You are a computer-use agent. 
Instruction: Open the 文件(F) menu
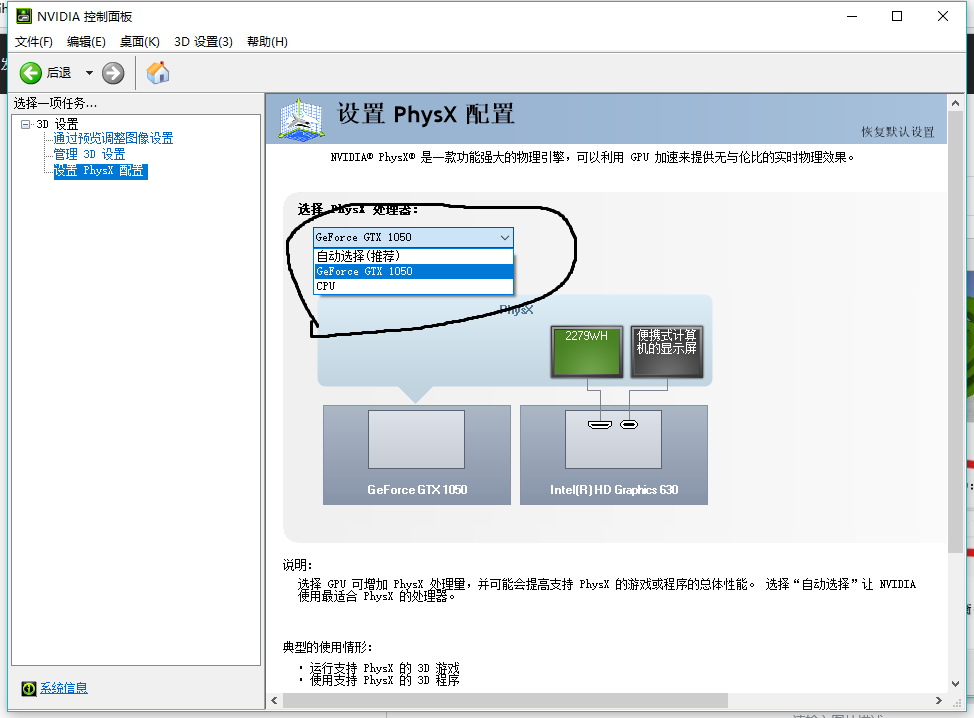click(34, 41)
